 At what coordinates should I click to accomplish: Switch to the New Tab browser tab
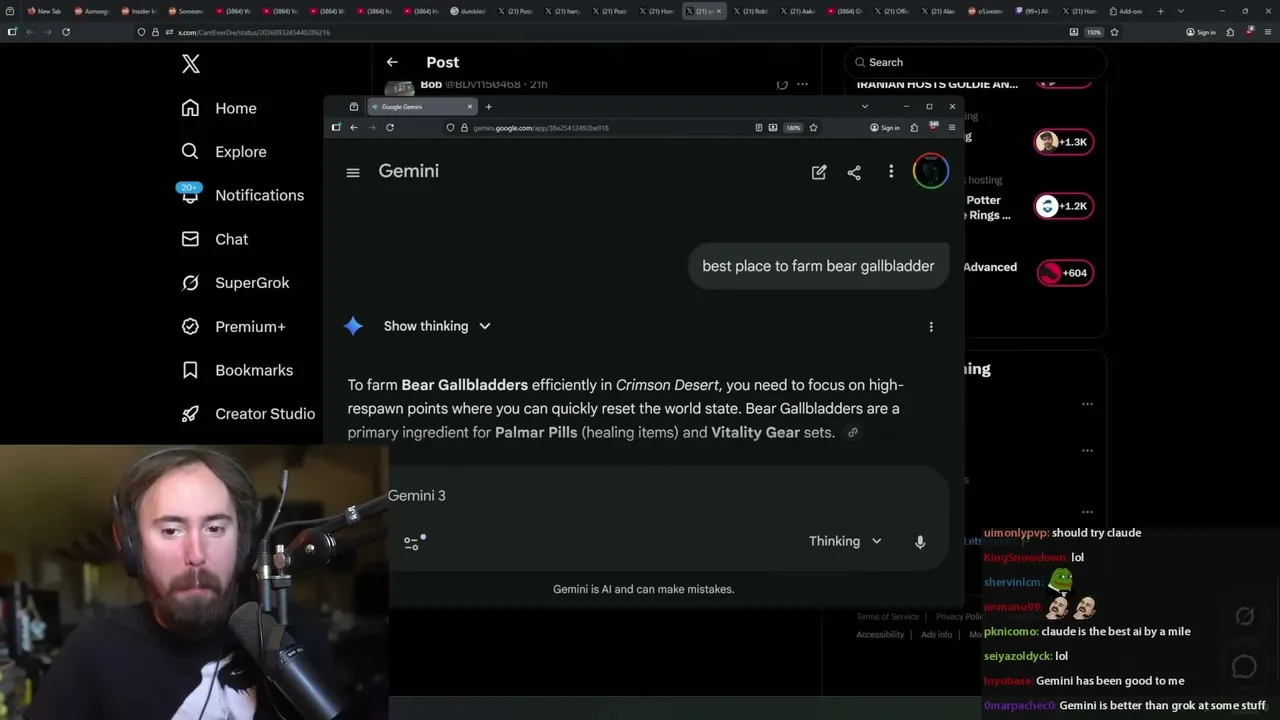coord(44,11)
